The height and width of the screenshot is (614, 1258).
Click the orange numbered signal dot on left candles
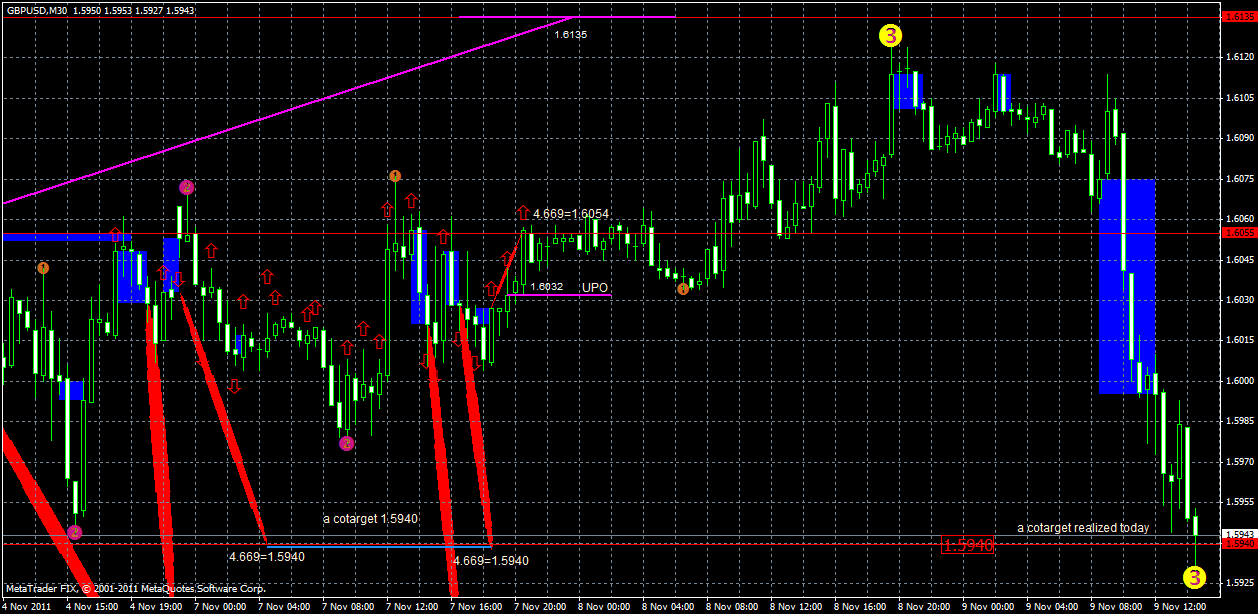coord(42,267)
